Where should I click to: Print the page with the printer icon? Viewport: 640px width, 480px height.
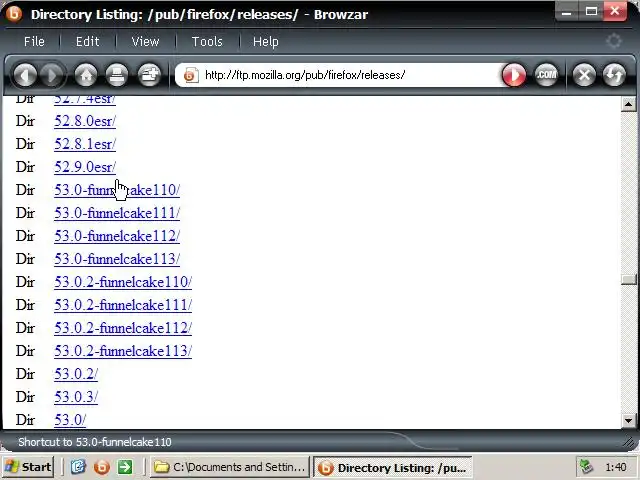(117, 75)
